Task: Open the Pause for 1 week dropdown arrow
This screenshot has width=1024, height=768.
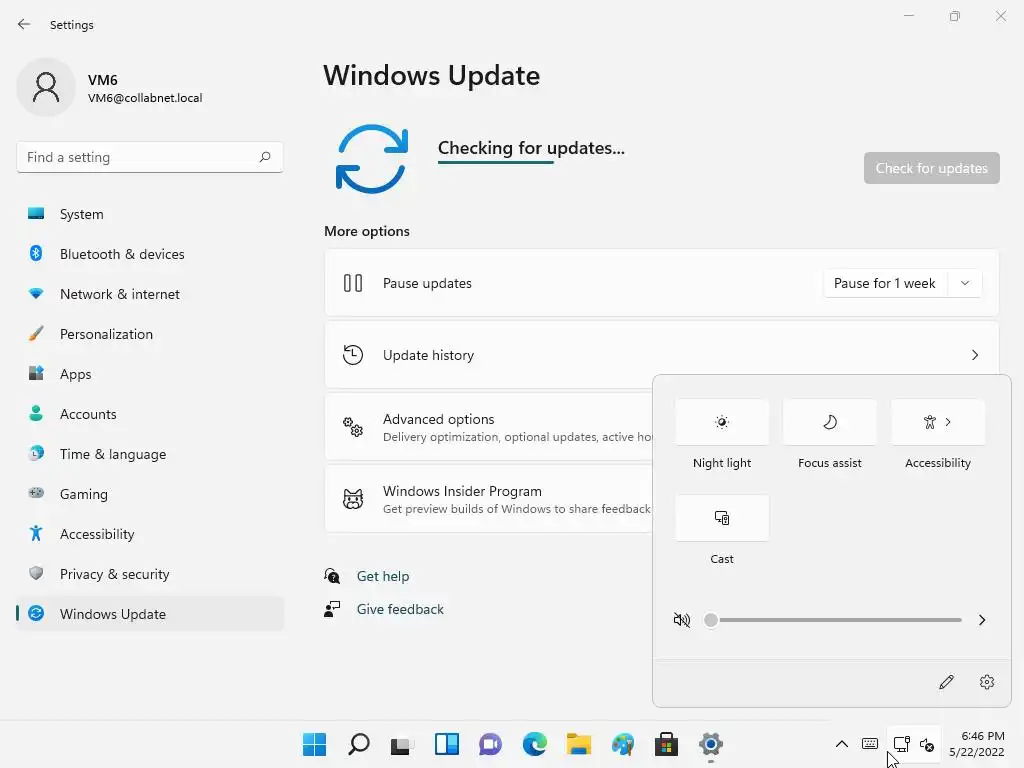Action: coord(965,283)
